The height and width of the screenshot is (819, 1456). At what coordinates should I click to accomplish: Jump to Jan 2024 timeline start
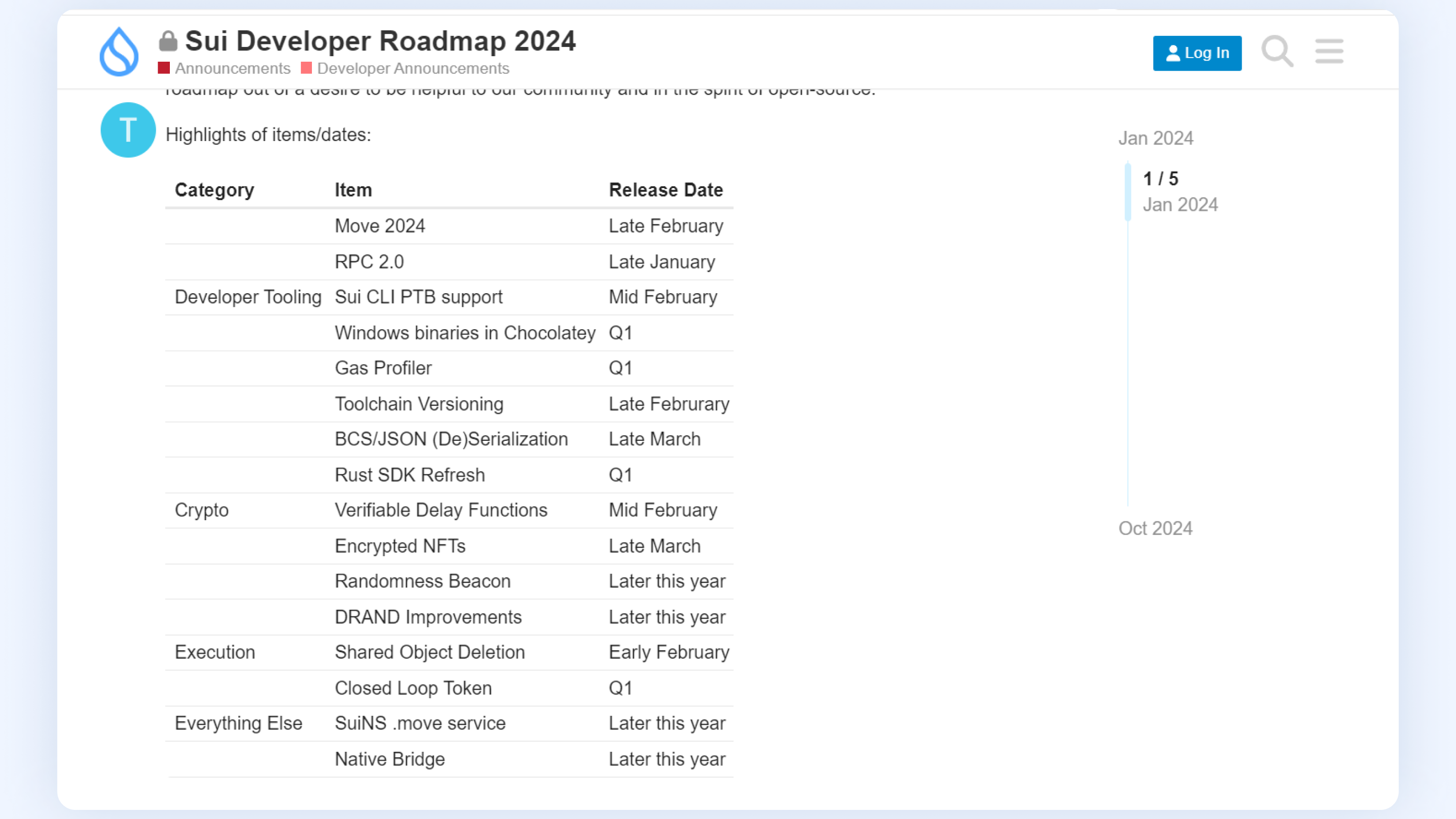(1156, 138)
